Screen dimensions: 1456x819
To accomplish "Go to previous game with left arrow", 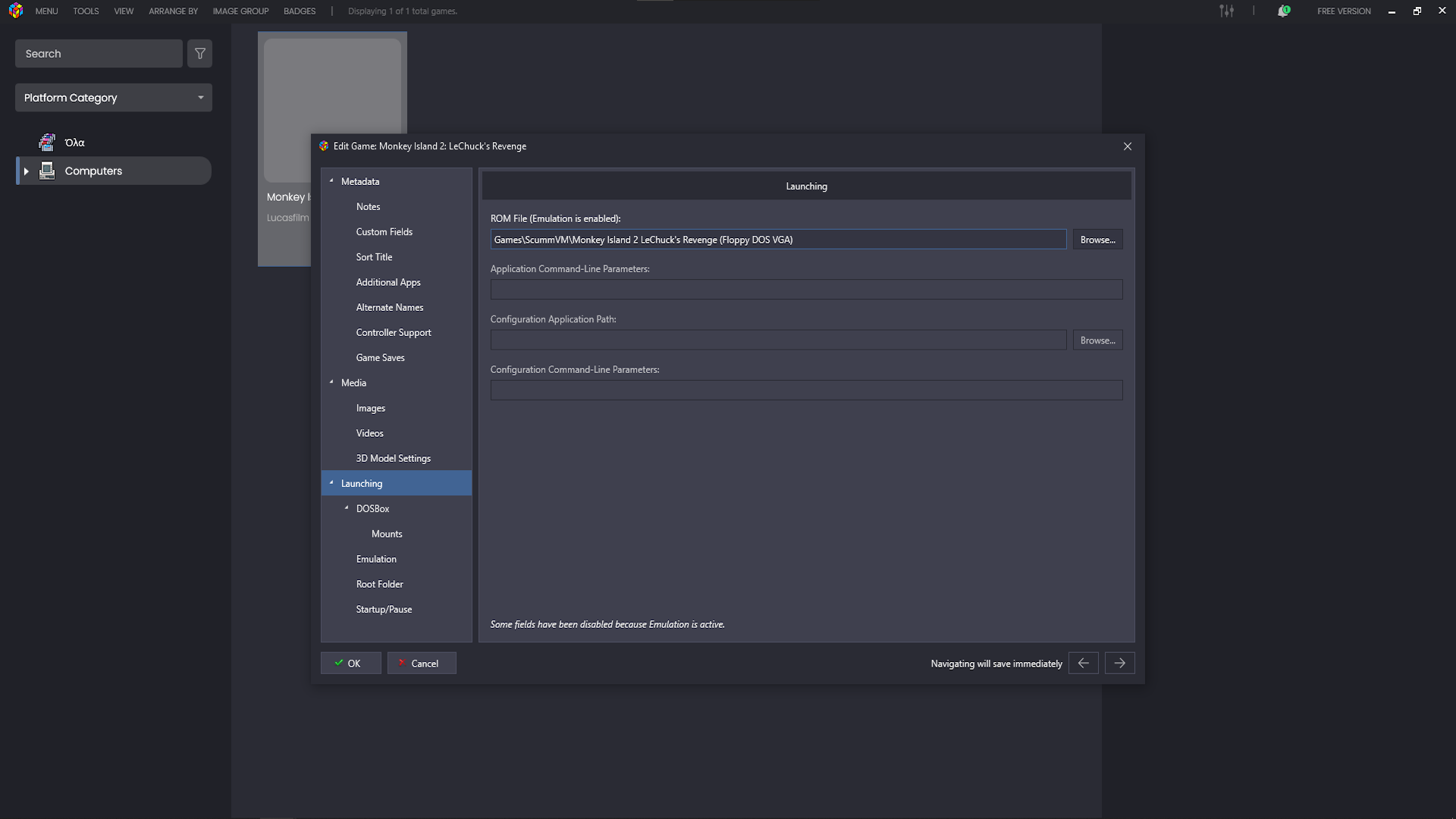I will pyautogui.click(x=1083, y=663).
